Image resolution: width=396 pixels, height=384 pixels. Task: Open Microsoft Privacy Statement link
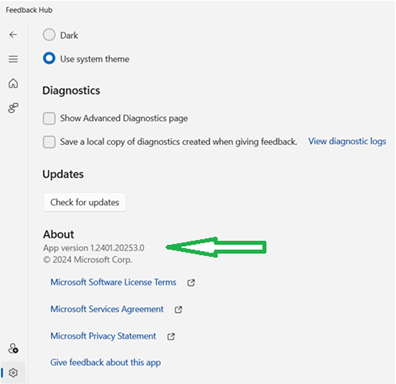point(103,336)
